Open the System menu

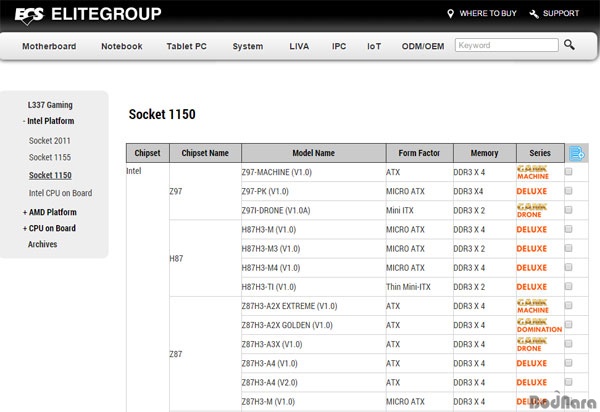click(248, 46)
